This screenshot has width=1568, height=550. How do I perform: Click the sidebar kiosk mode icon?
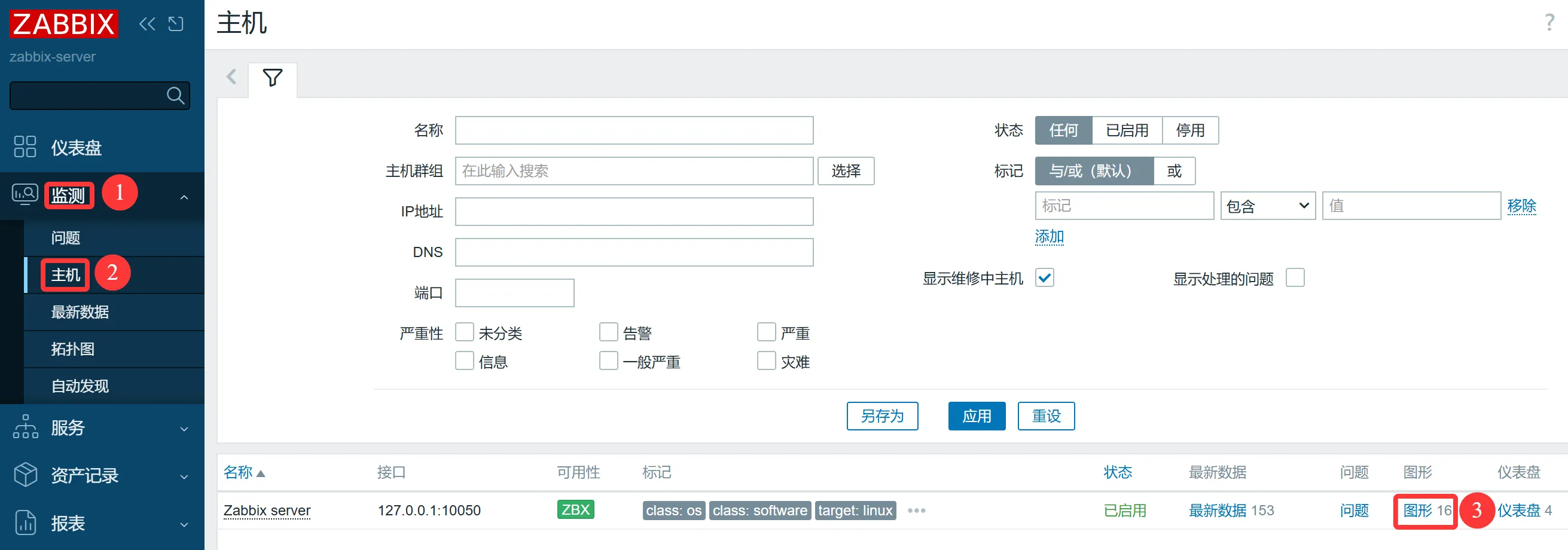point(176,24)
